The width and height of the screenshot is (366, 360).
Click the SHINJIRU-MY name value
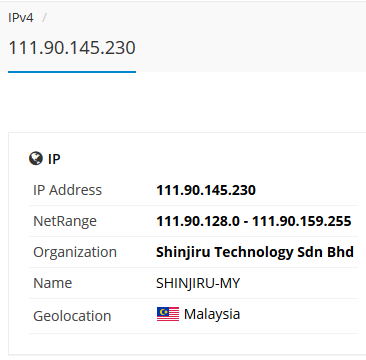pos(198,283)
